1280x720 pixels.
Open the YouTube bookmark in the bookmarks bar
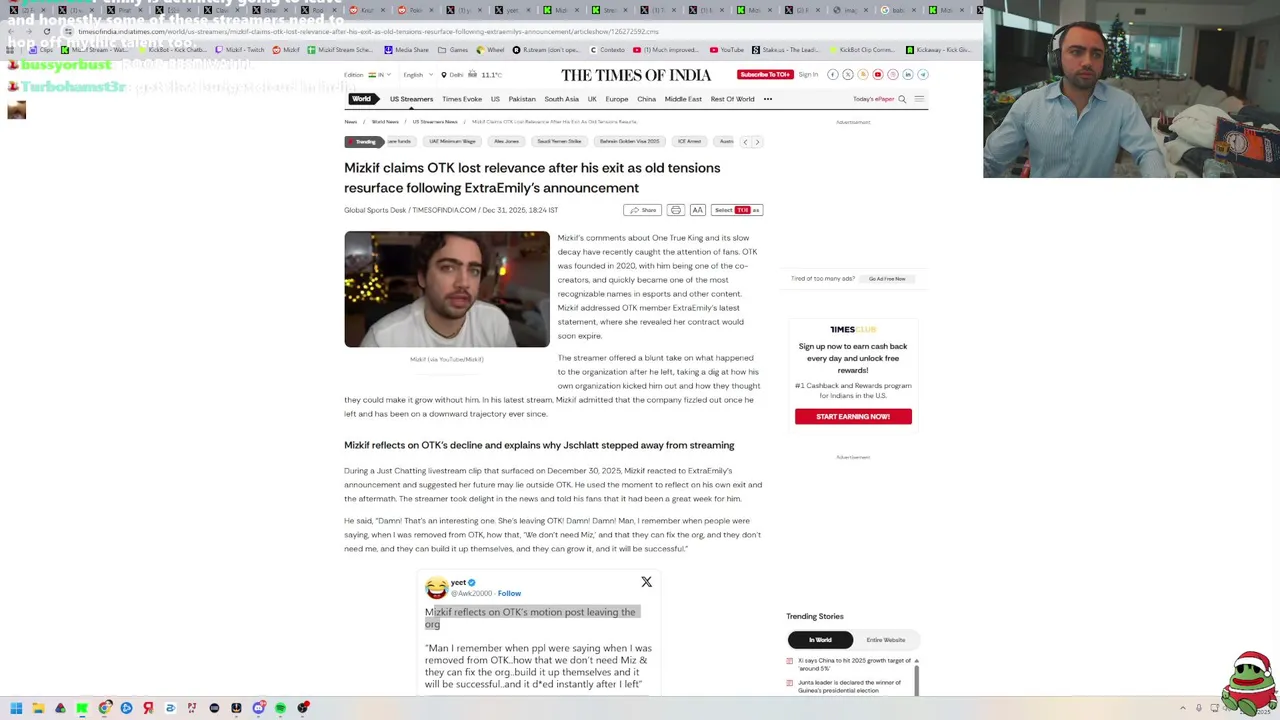pos(726,50)
